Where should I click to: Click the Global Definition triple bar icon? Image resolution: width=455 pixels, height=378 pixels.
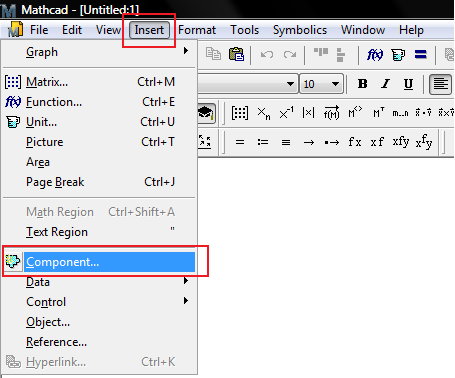pyautogui.click(x=286, y=143)
